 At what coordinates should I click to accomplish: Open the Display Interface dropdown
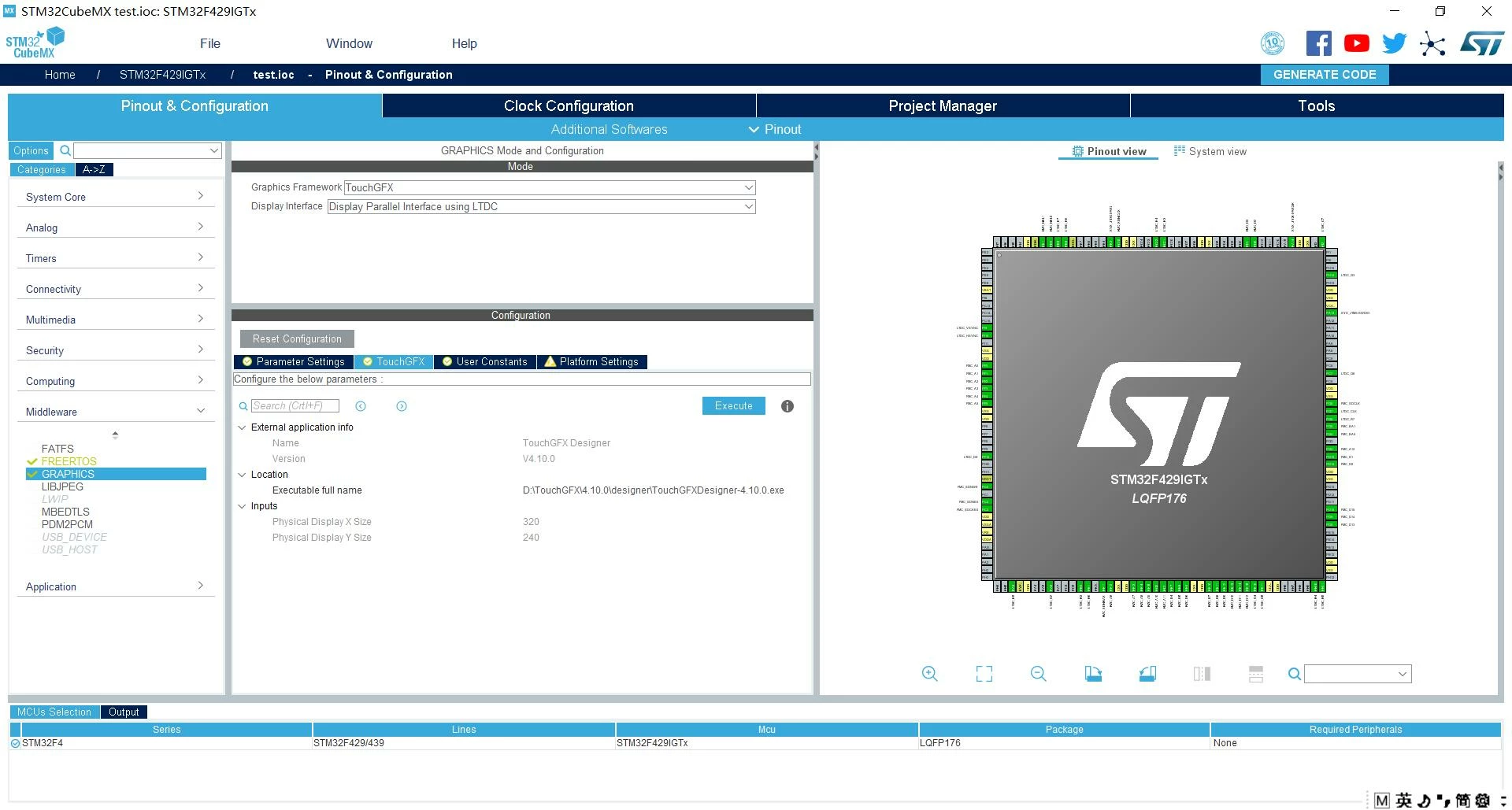click(x=542, y=206)
